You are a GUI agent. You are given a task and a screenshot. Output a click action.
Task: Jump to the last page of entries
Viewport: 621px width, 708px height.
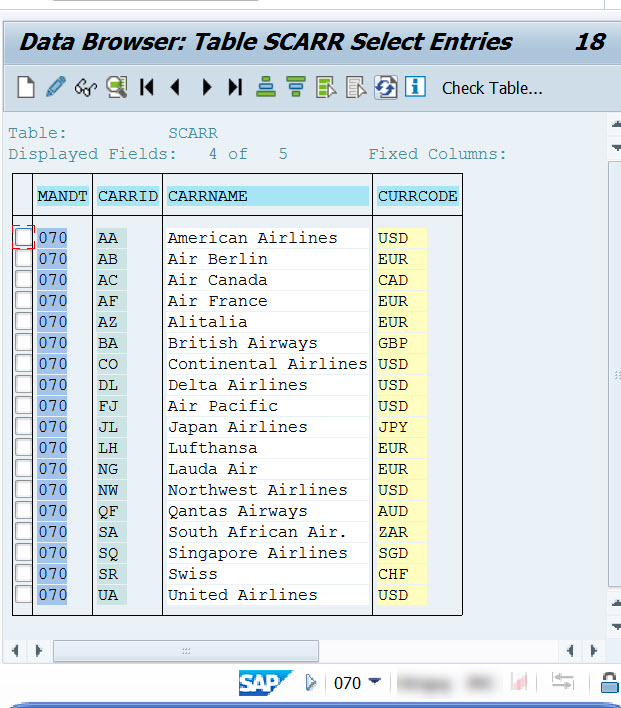point(235,87)
